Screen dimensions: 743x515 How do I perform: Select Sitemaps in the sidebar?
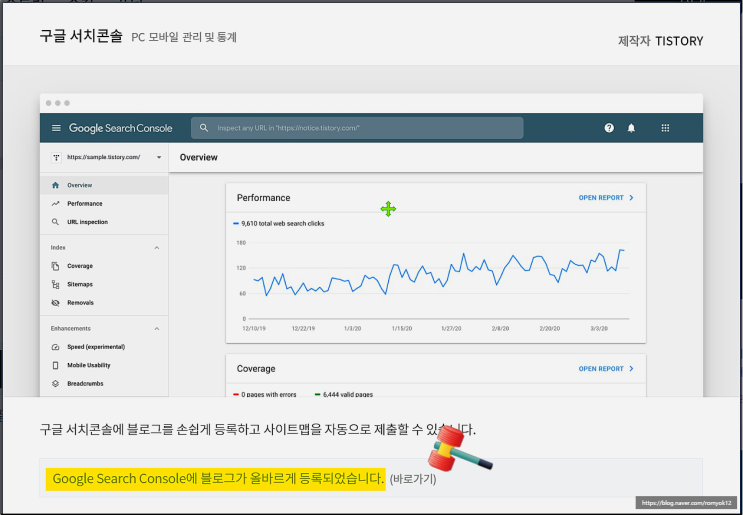pos(104,285)
